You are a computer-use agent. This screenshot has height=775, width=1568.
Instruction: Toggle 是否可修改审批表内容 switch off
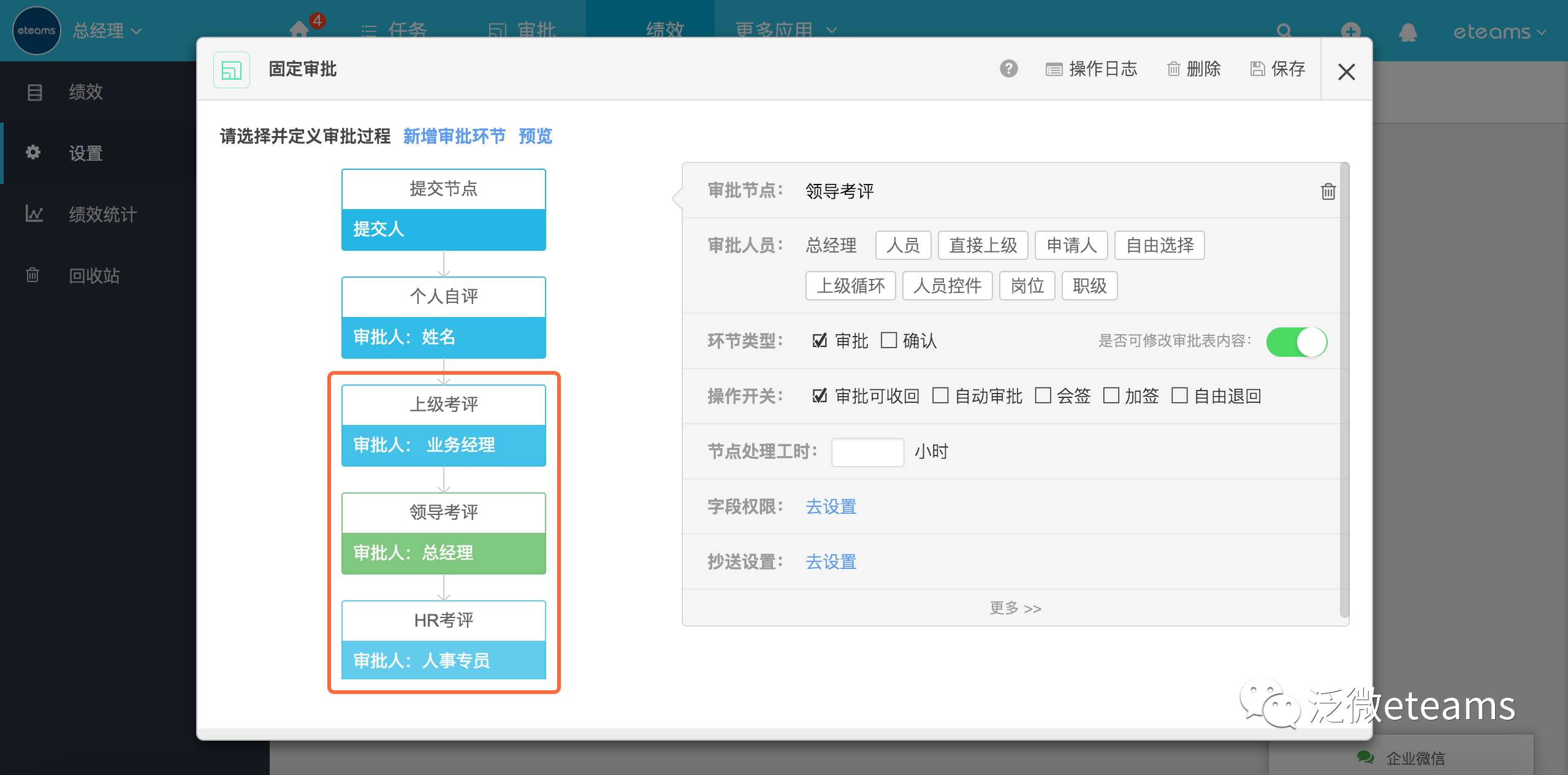click(1296, 342)
